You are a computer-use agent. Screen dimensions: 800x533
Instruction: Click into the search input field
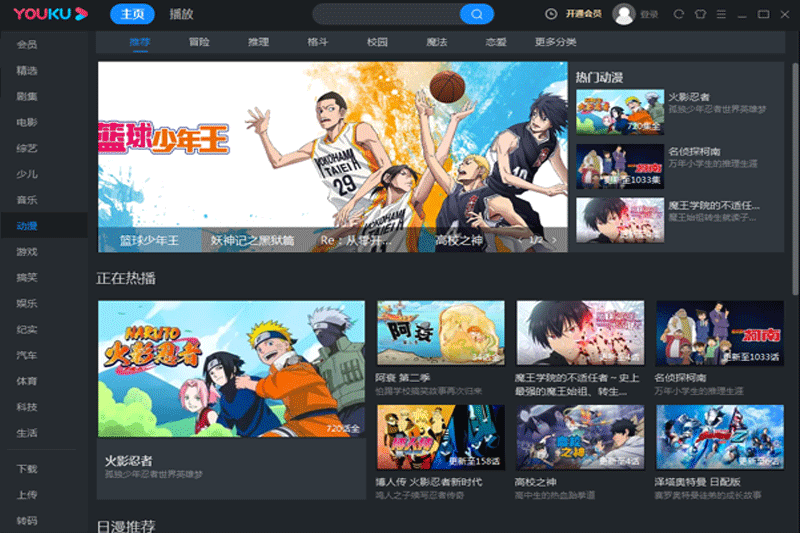[x=386, y=14]
